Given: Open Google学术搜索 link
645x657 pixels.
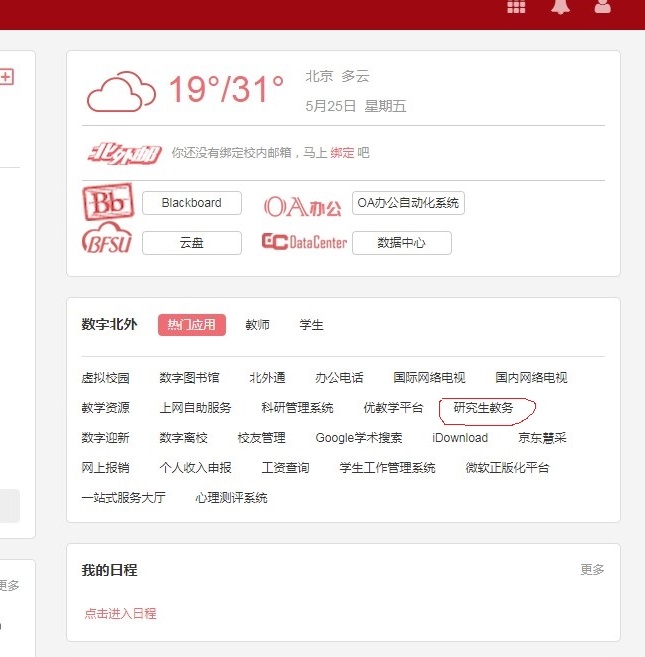Looking at the screenshot, I should (359, 438).
